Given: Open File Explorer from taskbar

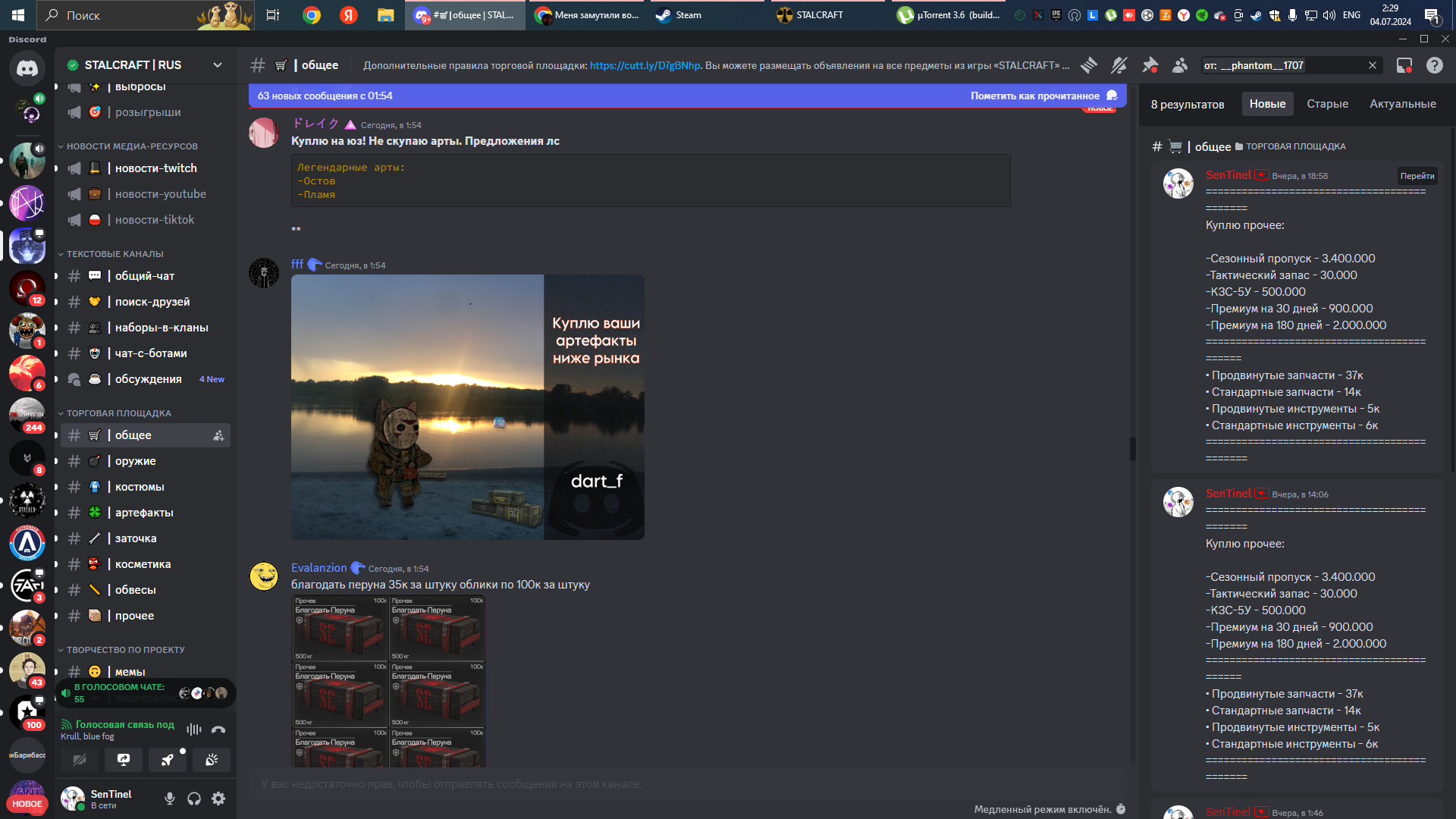Looking at the screenshot, I should (385, 15).
